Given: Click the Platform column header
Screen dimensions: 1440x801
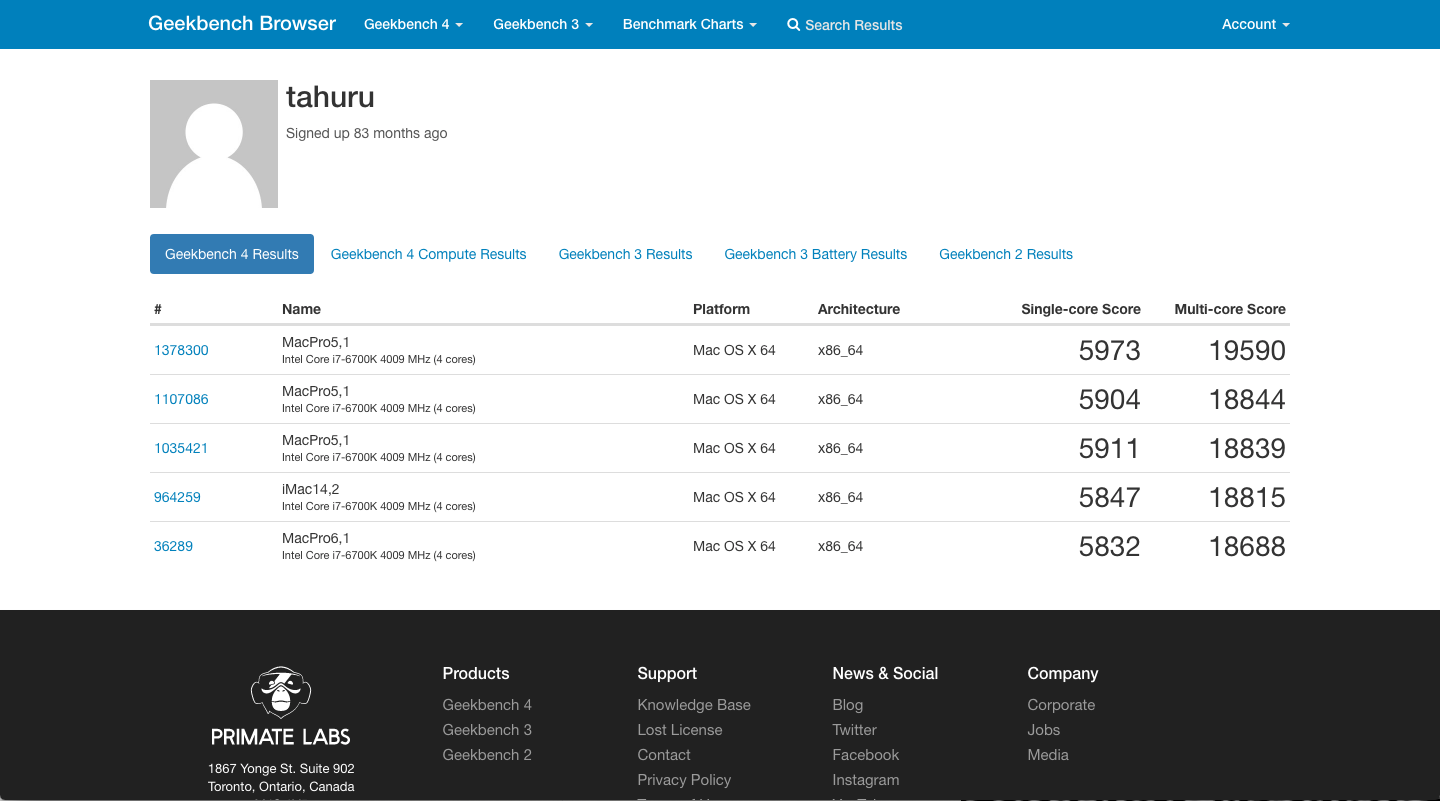Looking at the screenshot, I should 721,309.
